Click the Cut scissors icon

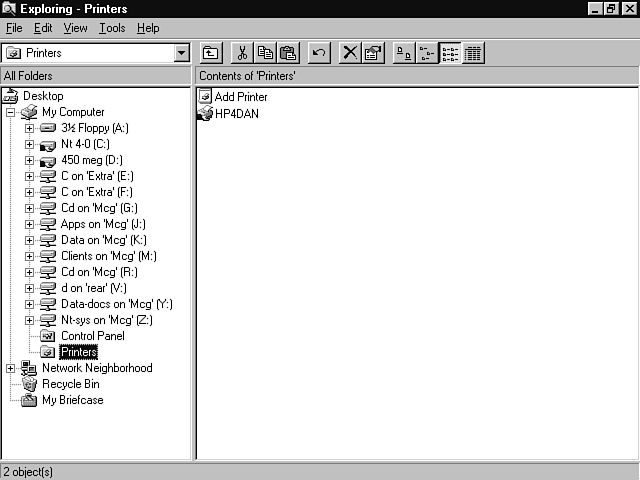pos(242,53)
